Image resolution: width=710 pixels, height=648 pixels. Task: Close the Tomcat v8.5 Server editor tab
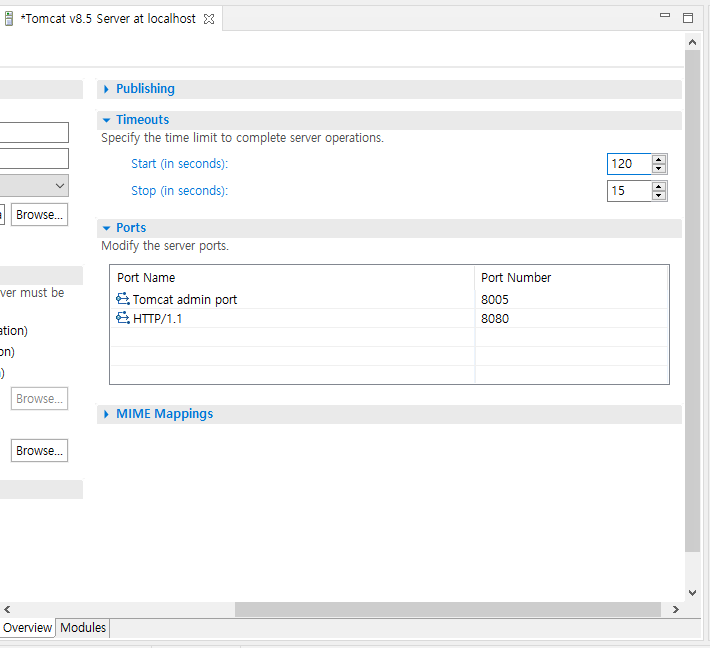tap(209, 19)
